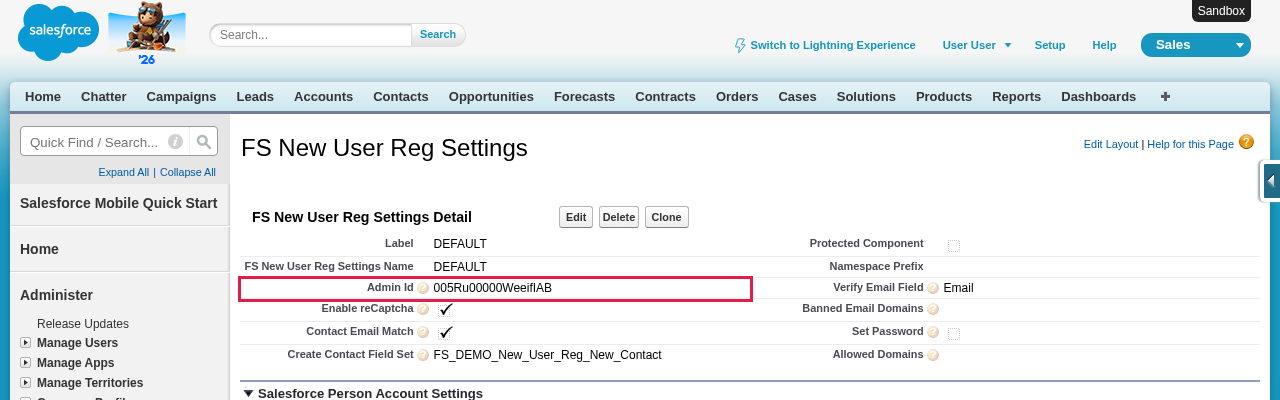The image size is (1280, 400).
Task: Click the Quick Find magnifier icon
Action: click(x=203, y=142)
